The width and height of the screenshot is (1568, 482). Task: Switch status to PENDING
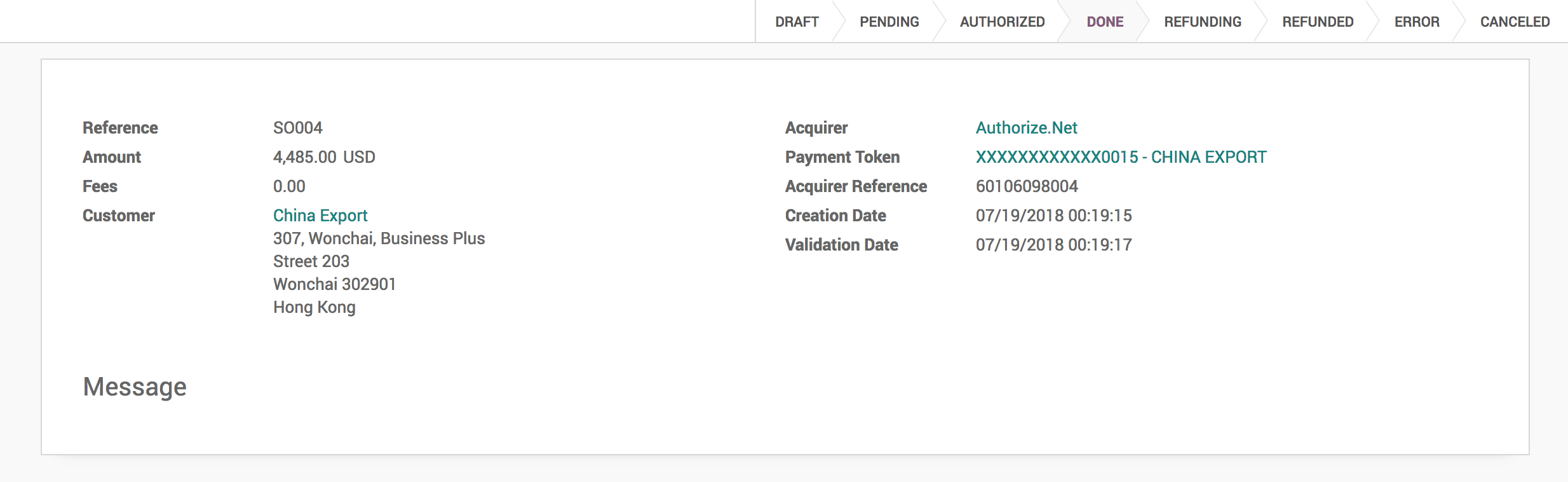tap(889, 22)
